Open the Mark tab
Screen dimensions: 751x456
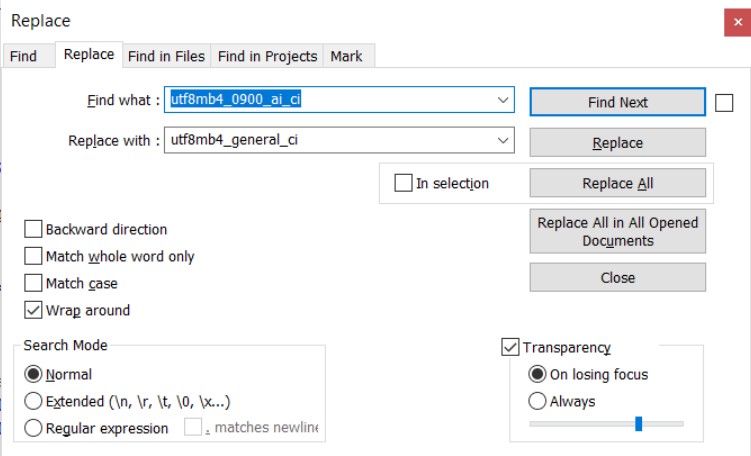347,56
